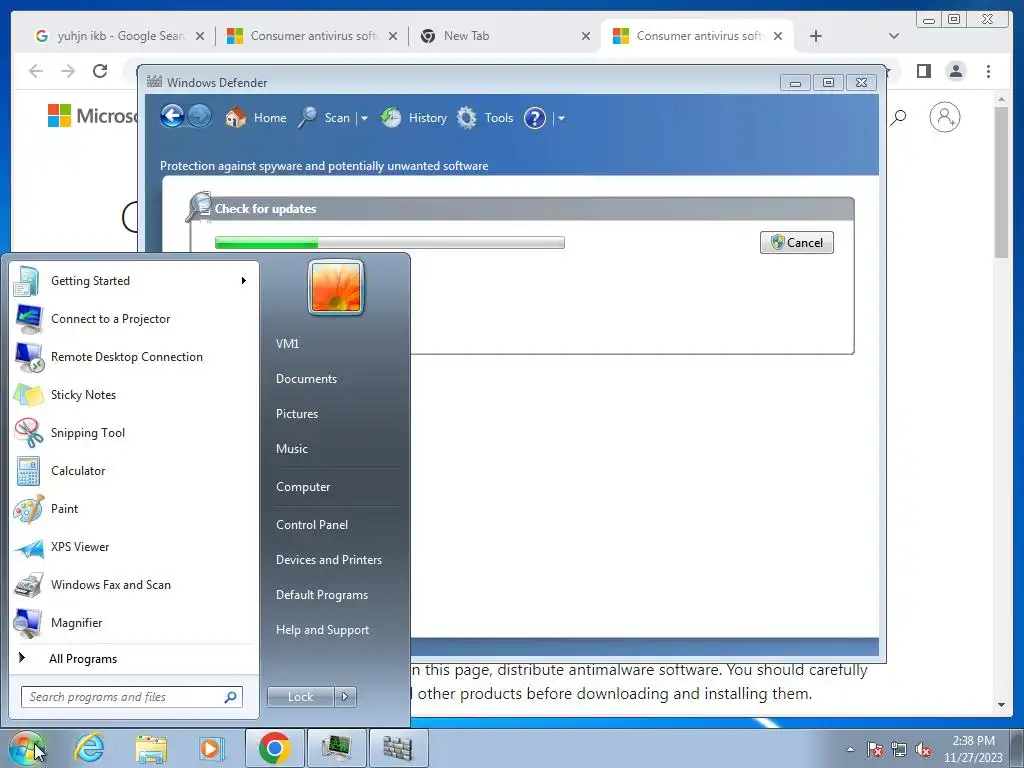
Task: Open VM1 user folder
Action: tap(287, 344)
